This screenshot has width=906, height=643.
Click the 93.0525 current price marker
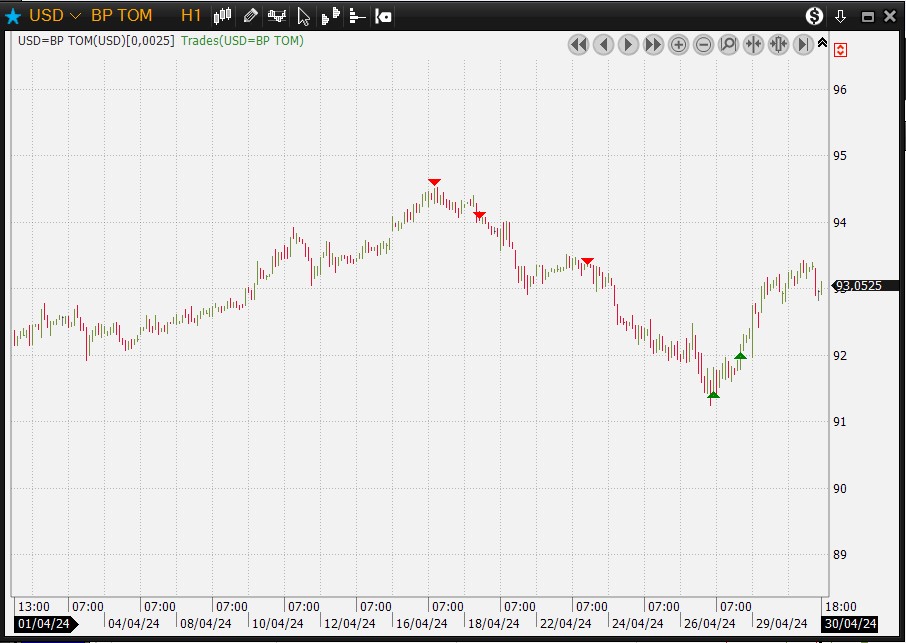point(858,285)
